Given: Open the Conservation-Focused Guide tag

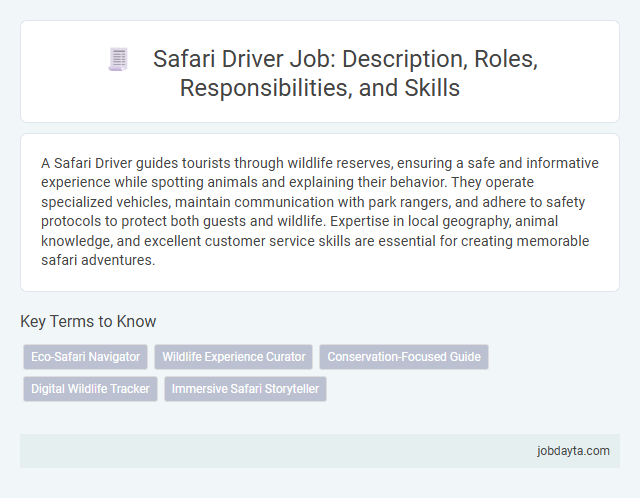Looking at the screenshot, I should [x=404, y=357].
